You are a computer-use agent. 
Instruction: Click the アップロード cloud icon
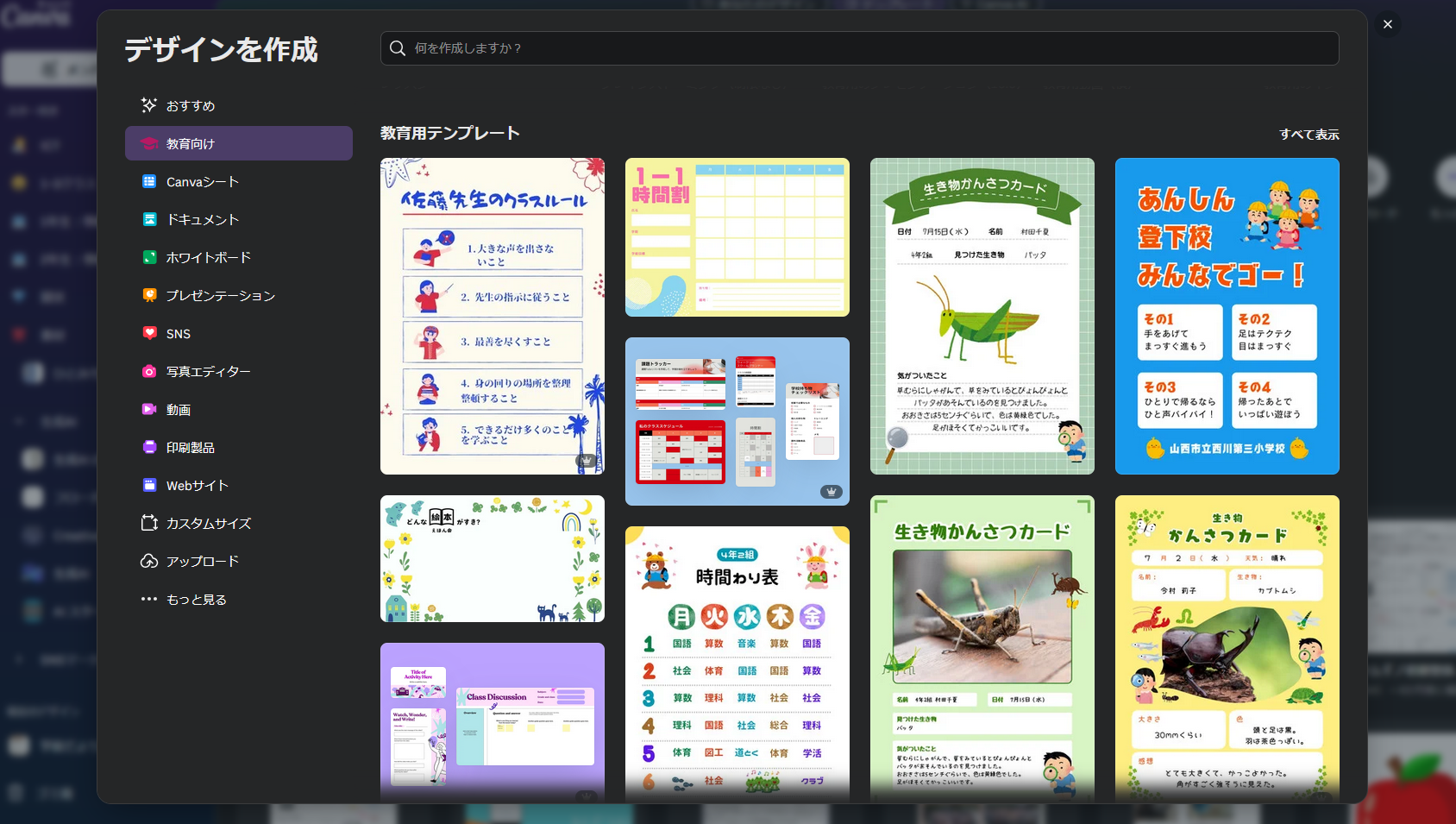(x=149, y=561)
